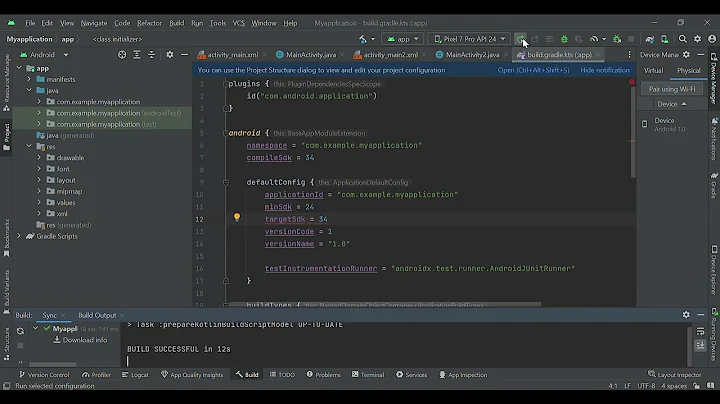Click the editor vertical scrollbar thumb
720x404 pixels.
(x=633, y=132)
